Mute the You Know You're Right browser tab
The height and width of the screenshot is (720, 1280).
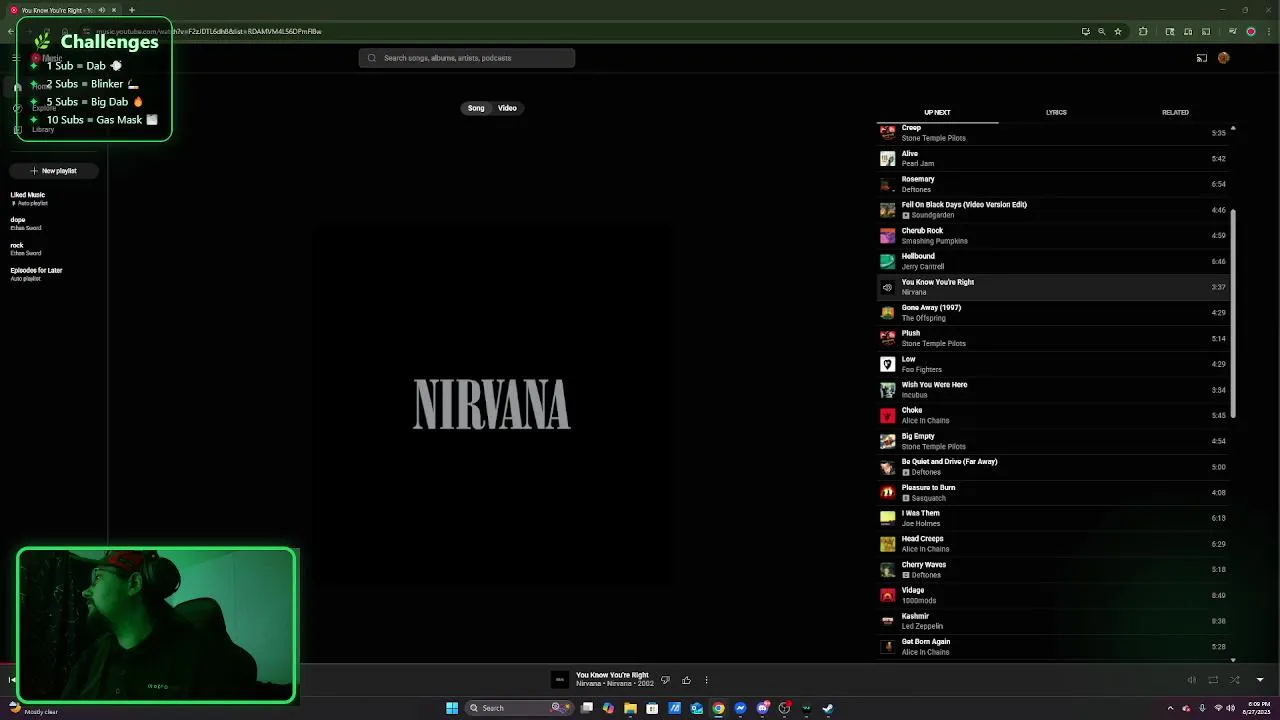point(101,10)
